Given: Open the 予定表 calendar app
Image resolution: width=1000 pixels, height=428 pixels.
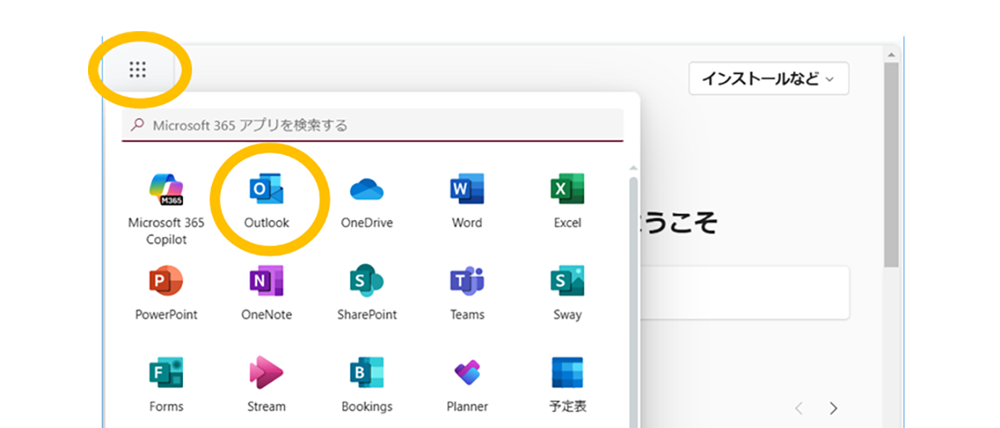Looking at the screenshot, I should tap(567, 374).
